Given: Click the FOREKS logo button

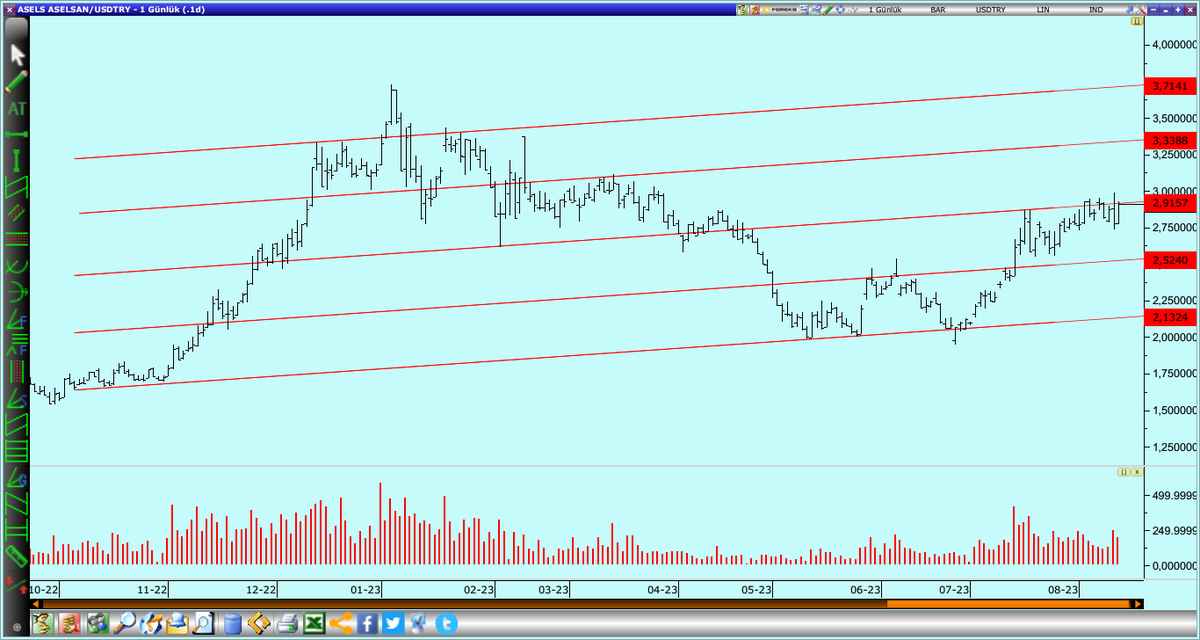Looking at the screenshot, I should (780, 9).
